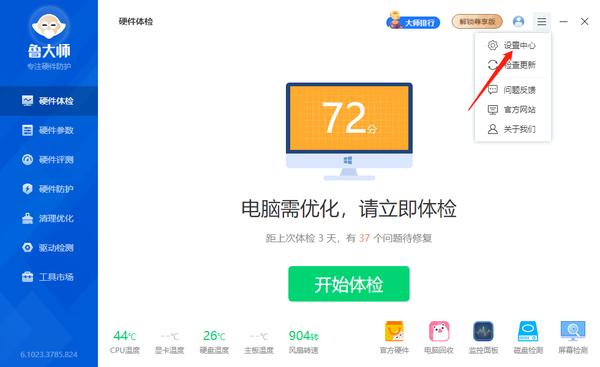
Task: Open 工具市场 in the sidebar
Action: (x=49, y=277)
